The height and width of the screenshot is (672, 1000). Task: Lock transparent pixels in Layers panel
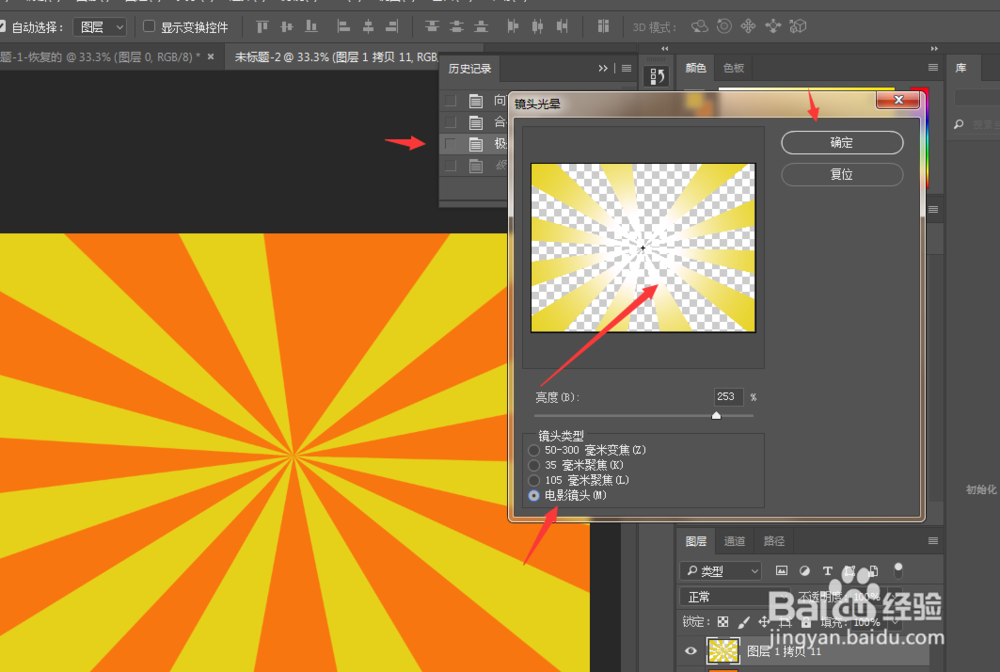723,622
